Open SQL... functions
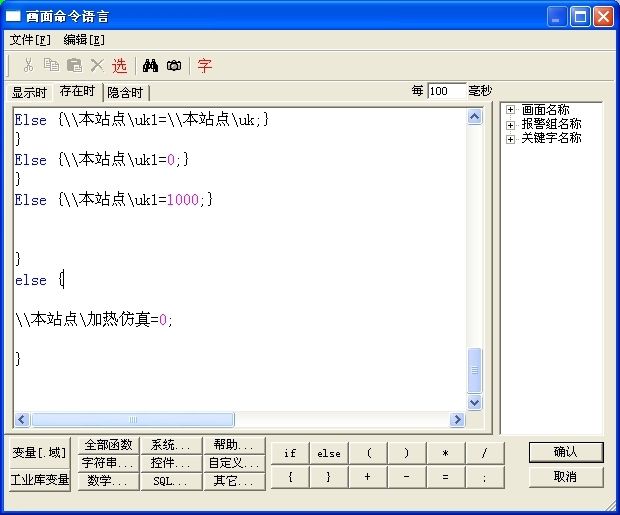This screenshot has height=515, width=620. coord(171,481)
